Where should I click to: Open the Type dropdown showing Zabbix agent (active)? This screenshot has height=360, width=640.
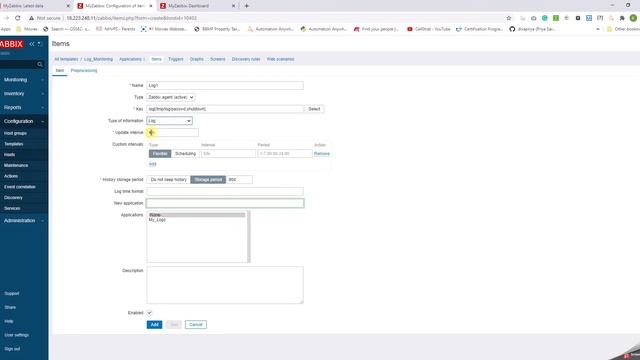pos(171,97)
